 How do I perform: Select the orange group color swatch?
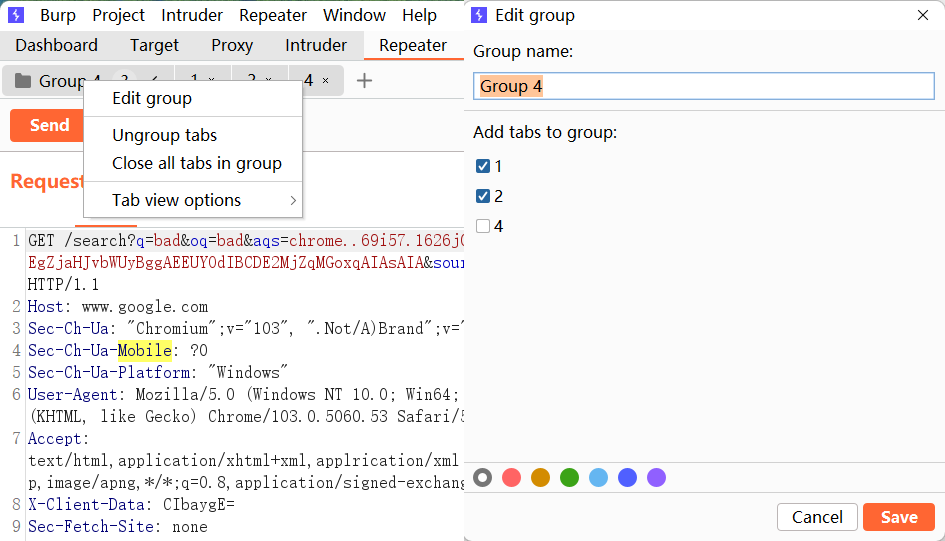click(540, 478)
